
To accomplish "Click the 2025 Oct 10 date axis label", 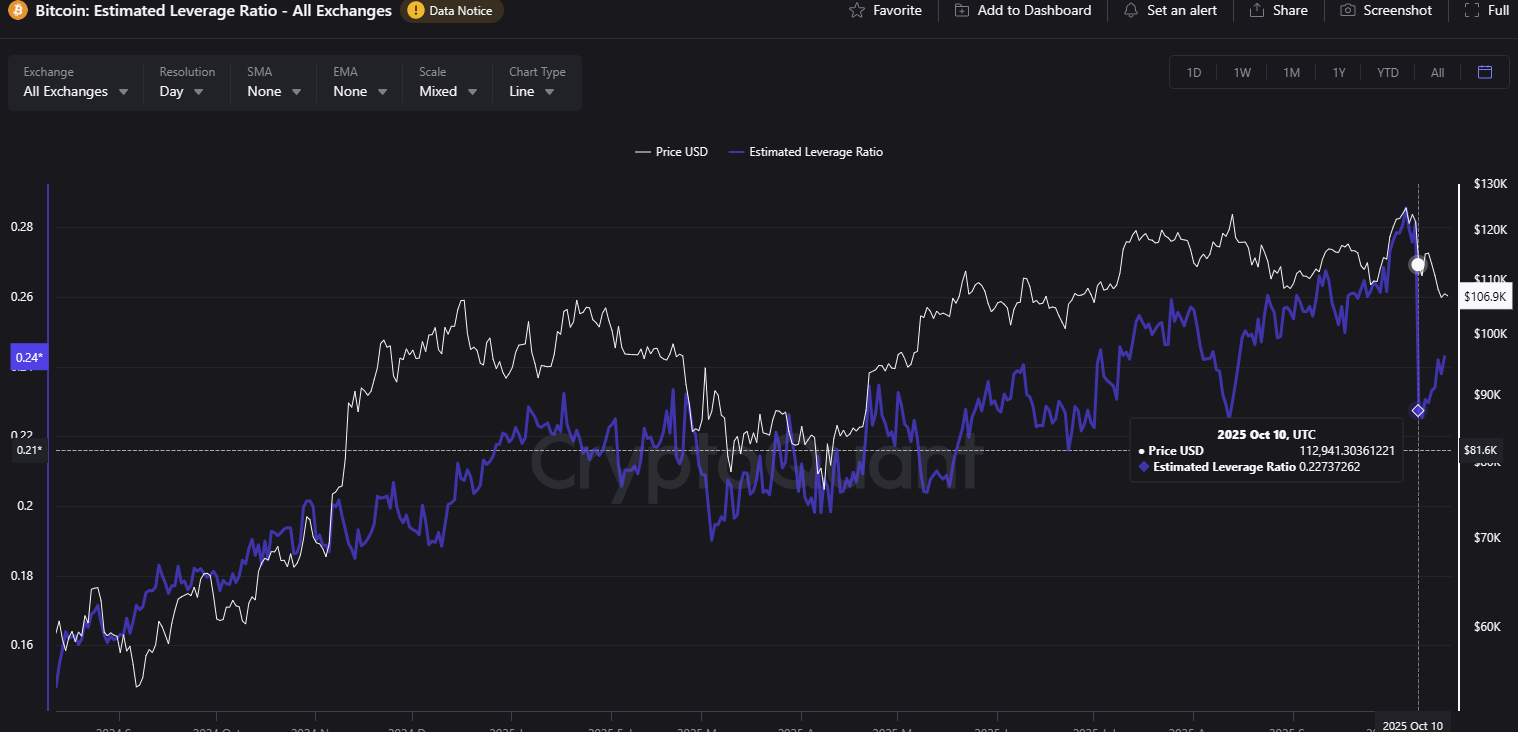I will [1412, 724].
